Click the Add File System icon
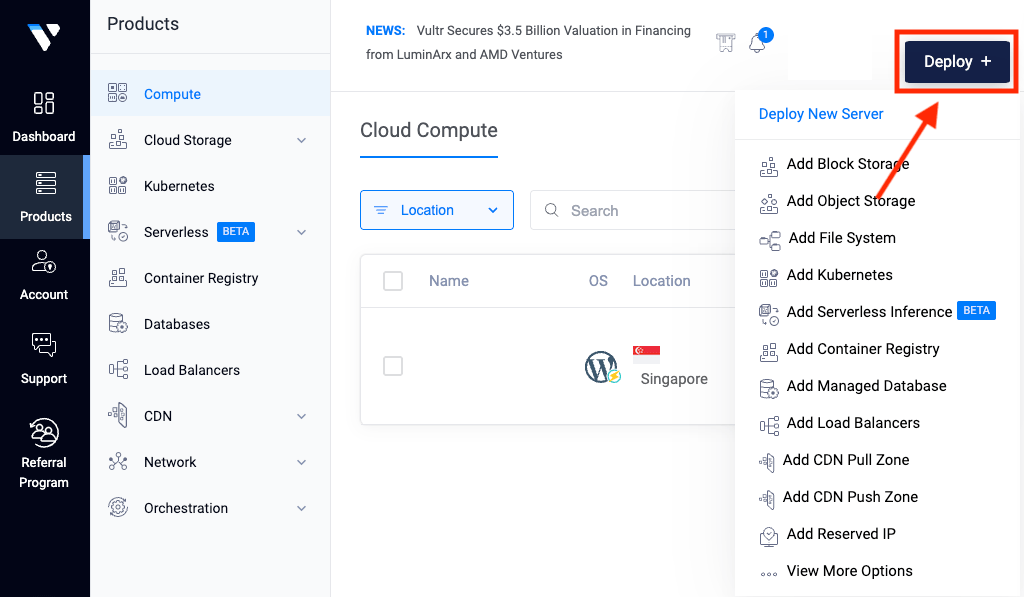1024x597 pixels. (x=770, y=240)
